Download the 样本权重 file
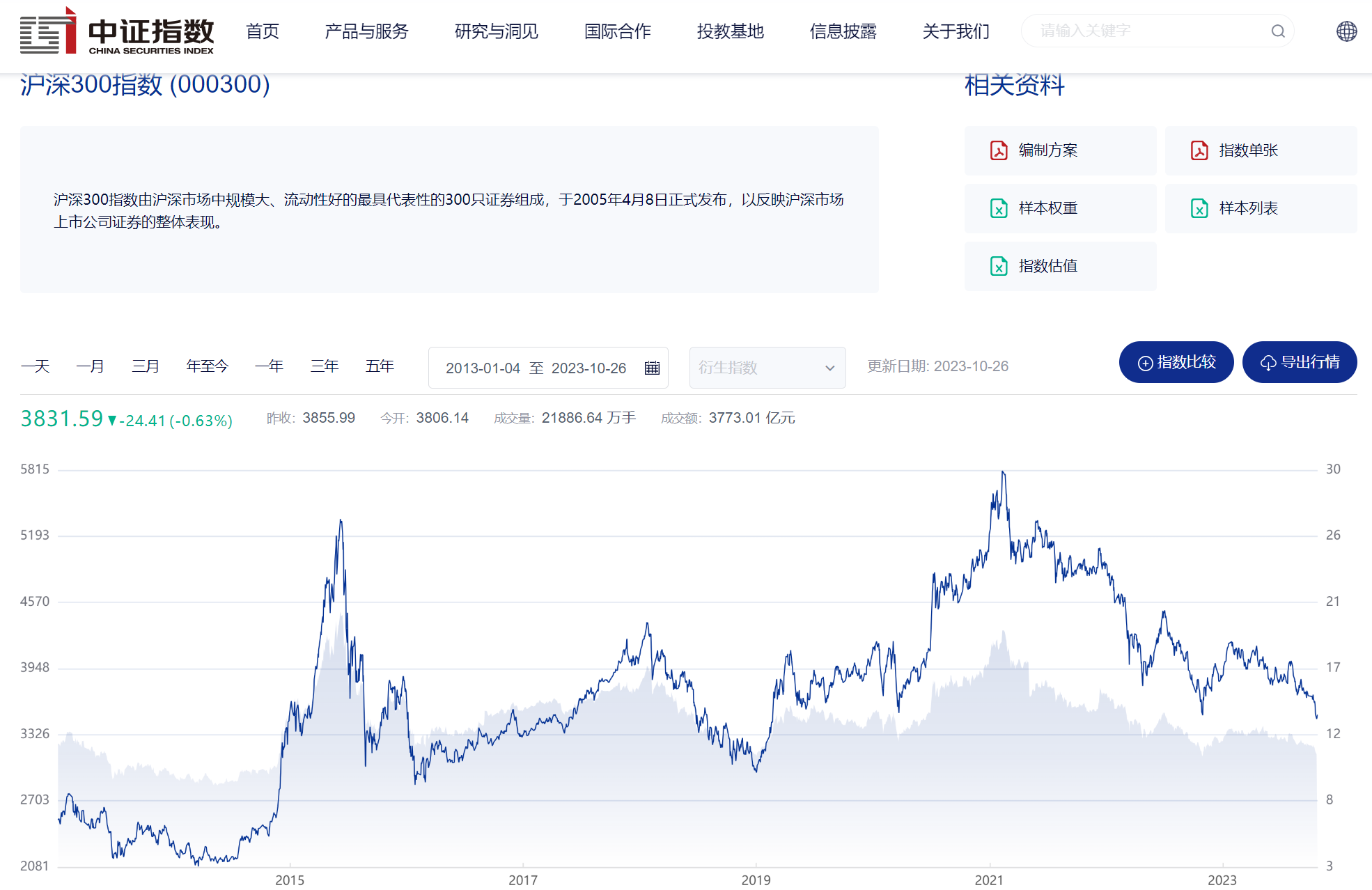Viewport: 1372px width, 890px height. click(1060, 208)
